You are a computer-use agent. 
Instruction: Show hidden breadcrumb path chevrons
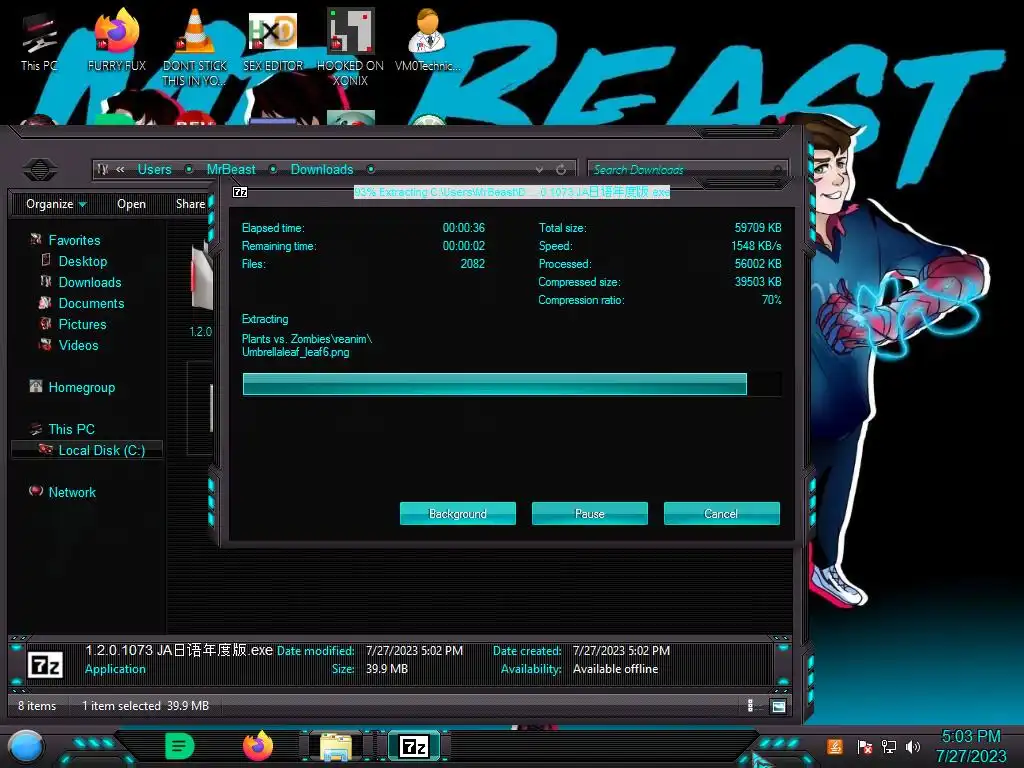120,169
